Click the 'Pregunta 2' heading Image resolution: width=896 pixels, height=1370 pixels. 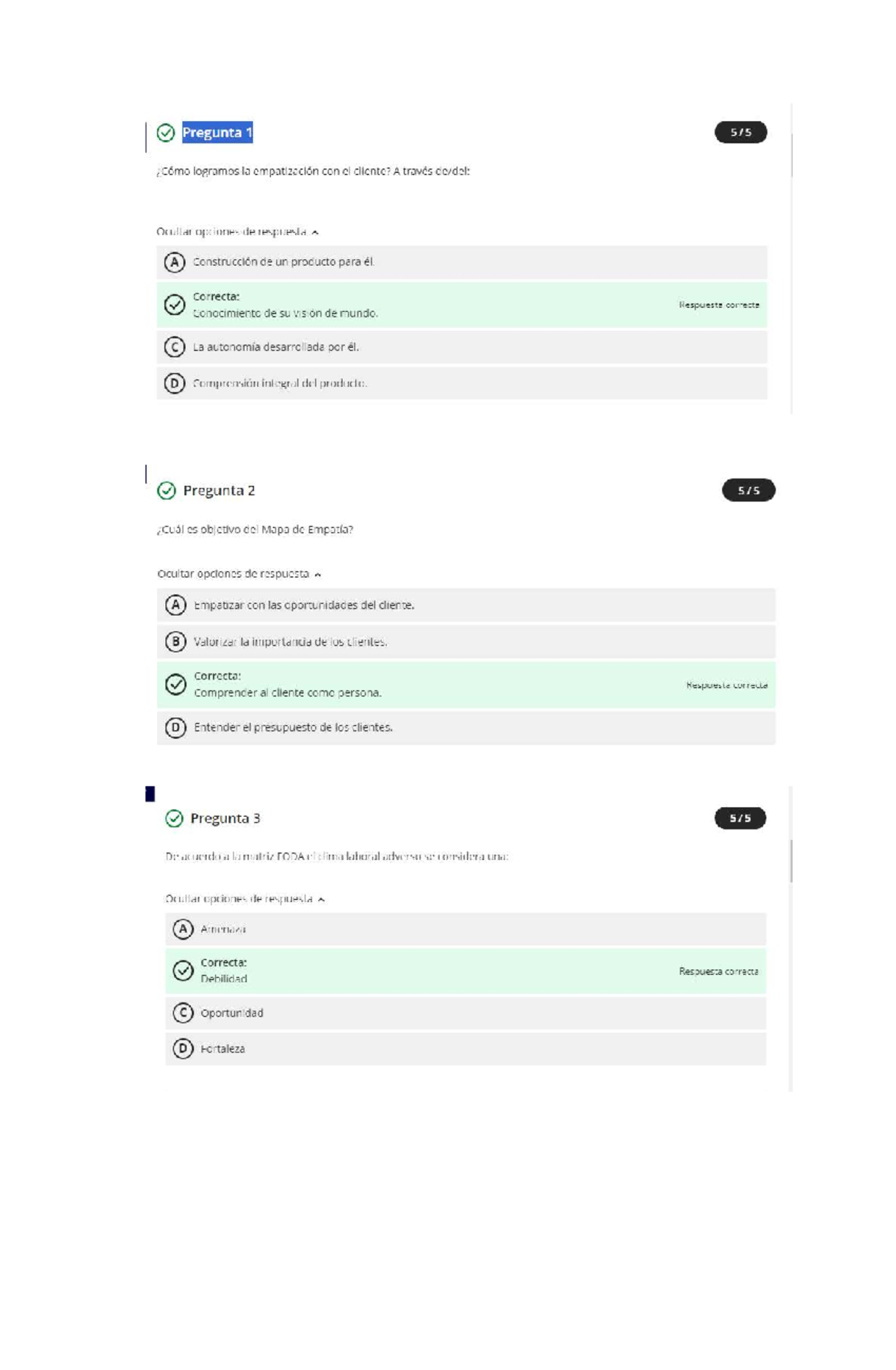point(219,491)
